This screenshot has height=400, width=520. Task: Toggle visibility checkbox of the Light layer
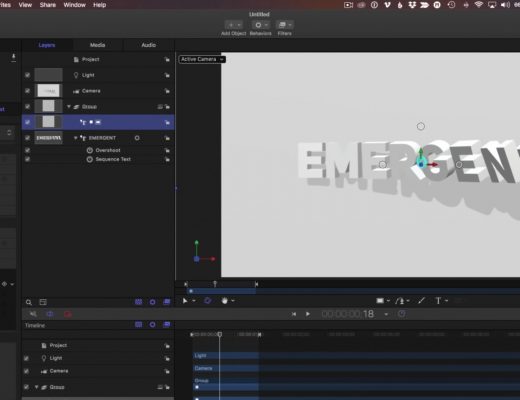coord(27,75)
